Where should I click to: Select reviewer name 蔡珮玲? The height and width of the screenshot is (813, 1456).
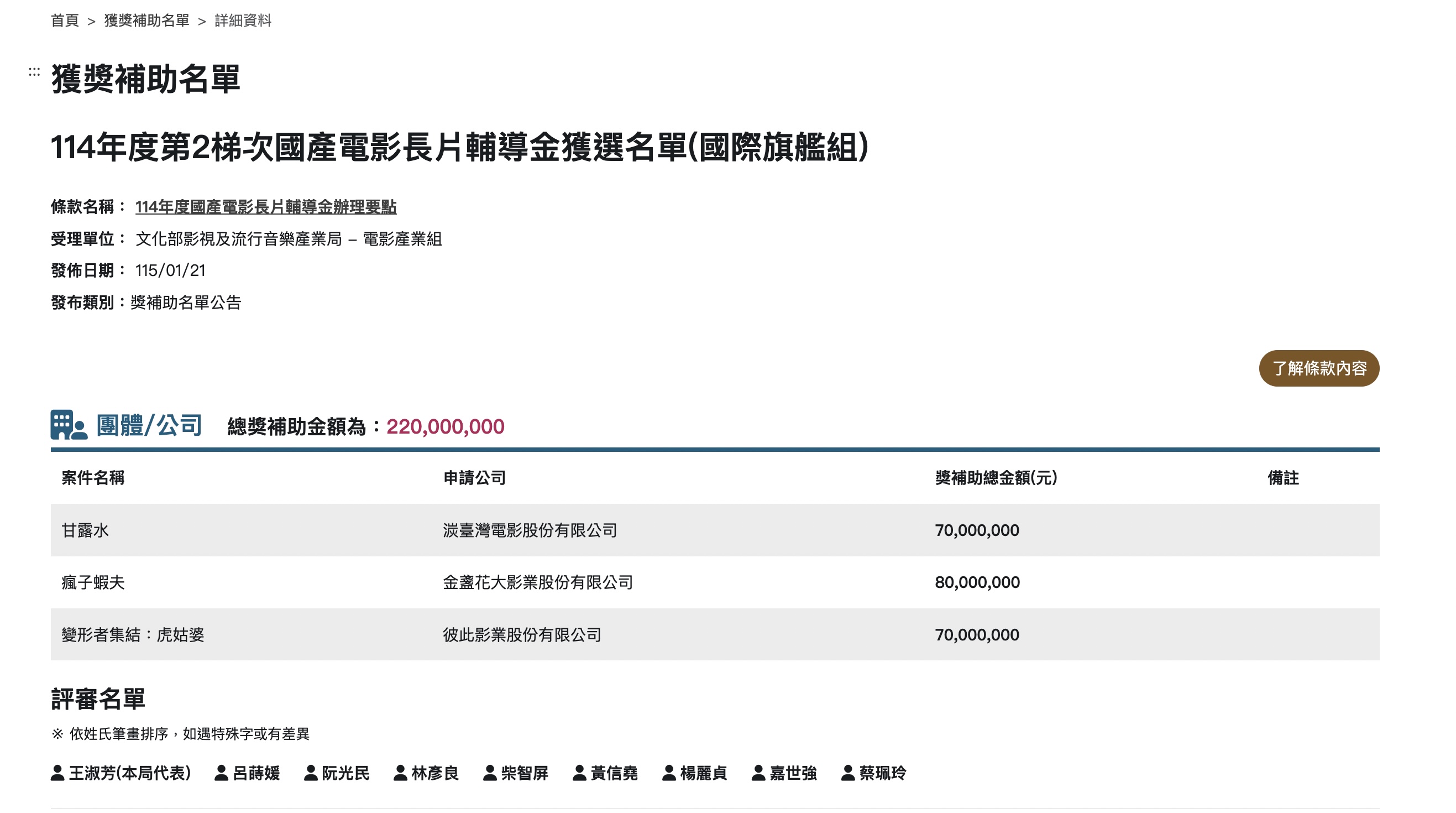click(x=883, y=773)
